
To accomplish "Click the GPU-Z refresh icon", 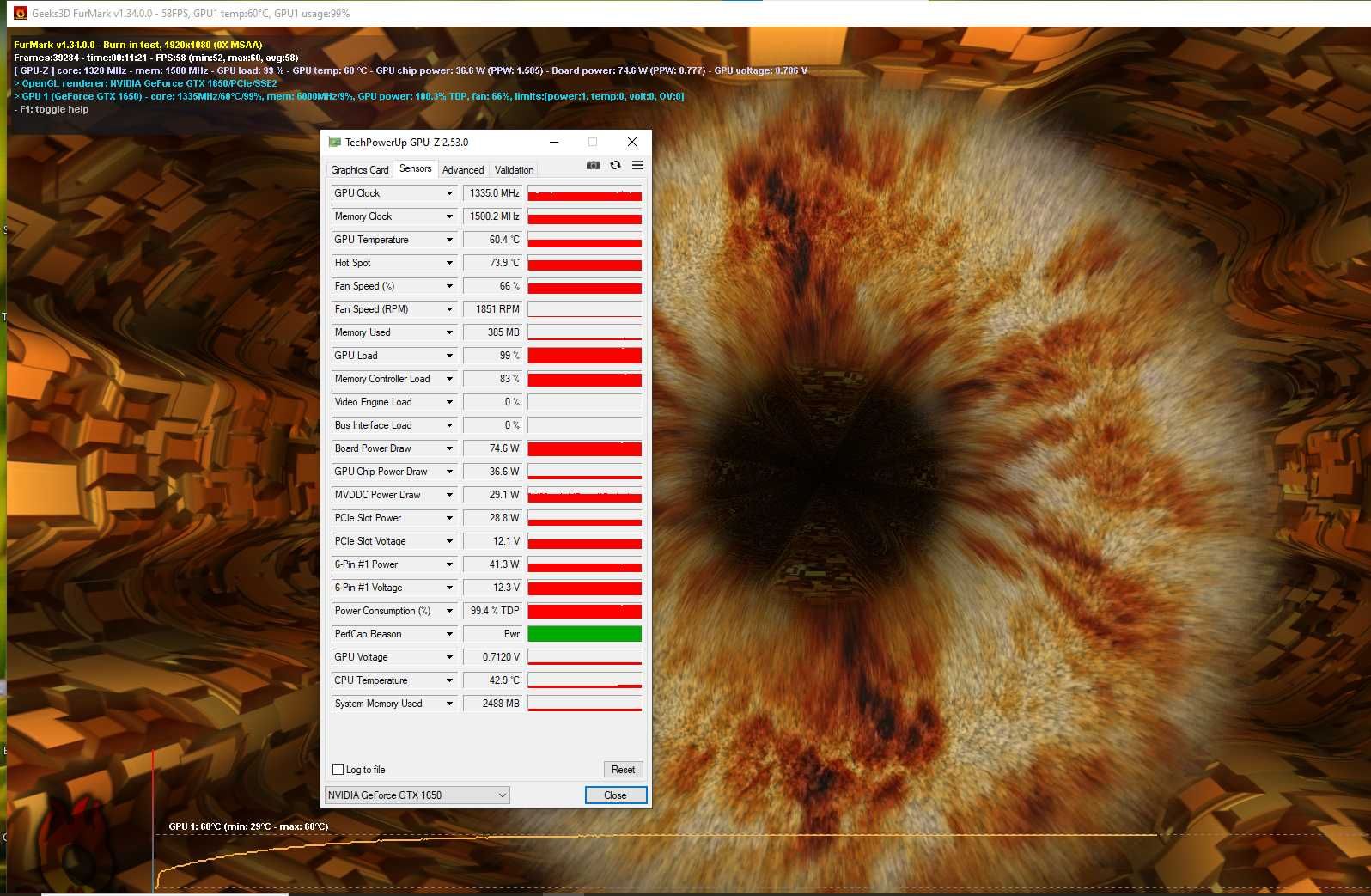I will click(615, 165).
